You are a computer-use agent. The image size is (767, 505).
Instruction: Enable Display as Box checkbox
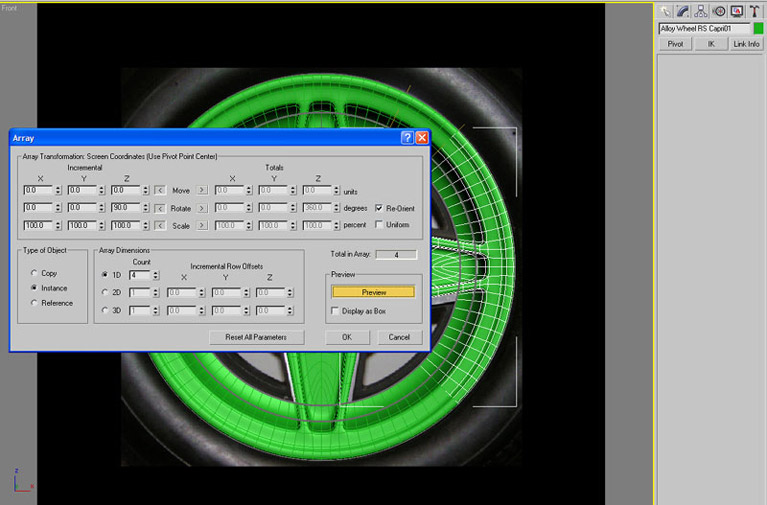tap(336, 311)
